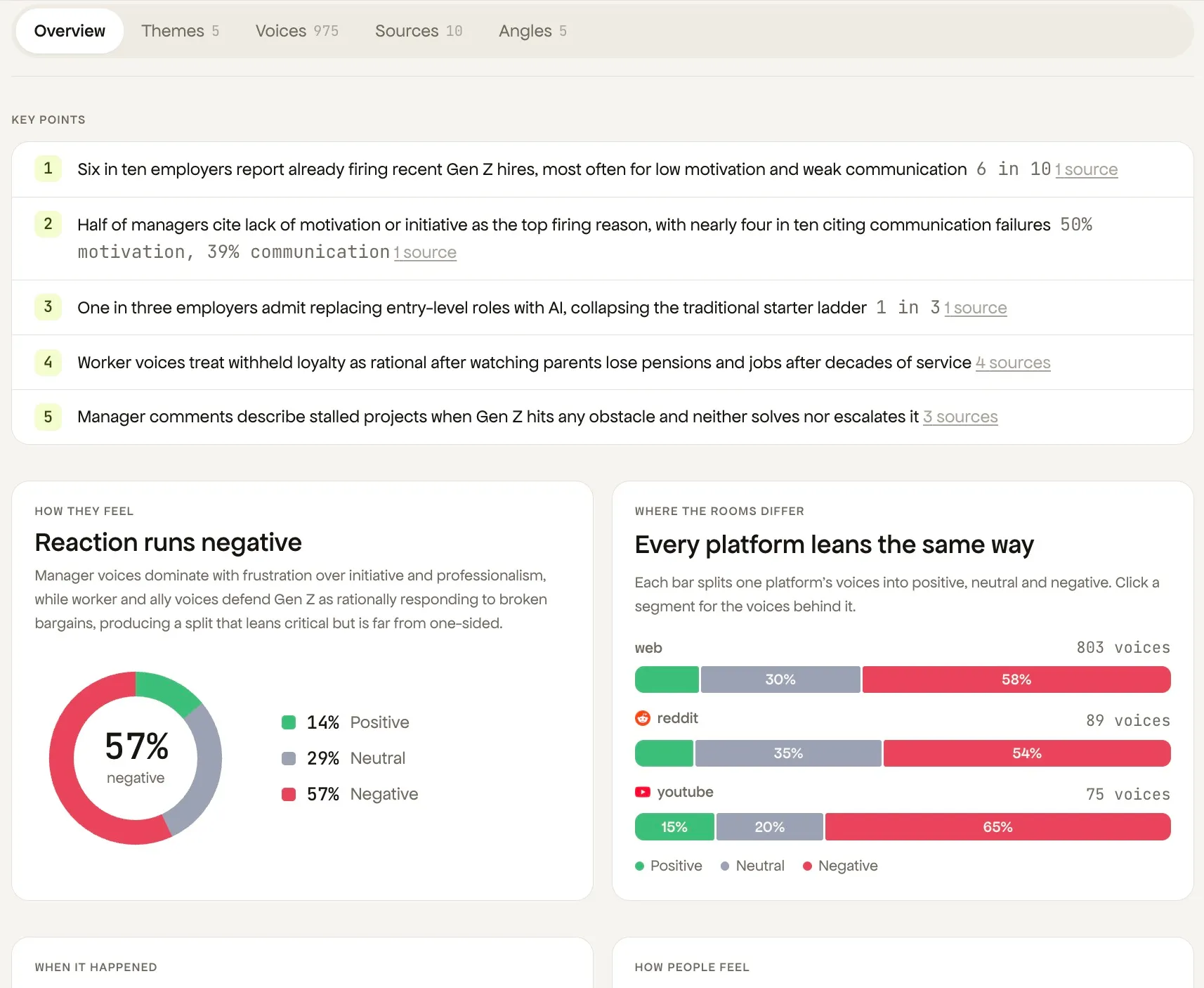
Task: Click the number 2 key point badge
Action: (x=48, y=224)
